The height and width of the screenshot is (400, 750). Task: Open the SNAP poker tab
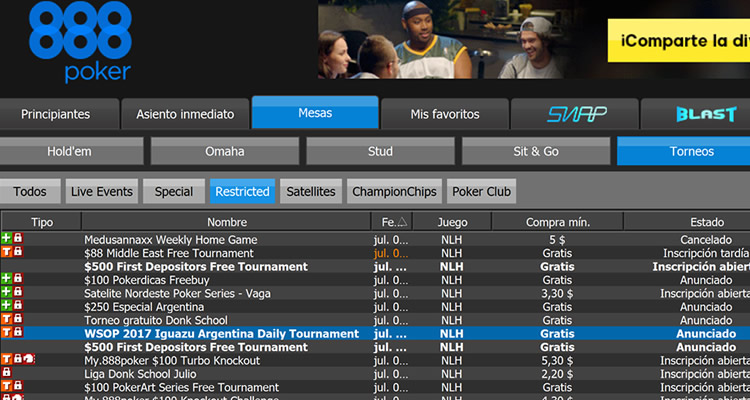574,114
